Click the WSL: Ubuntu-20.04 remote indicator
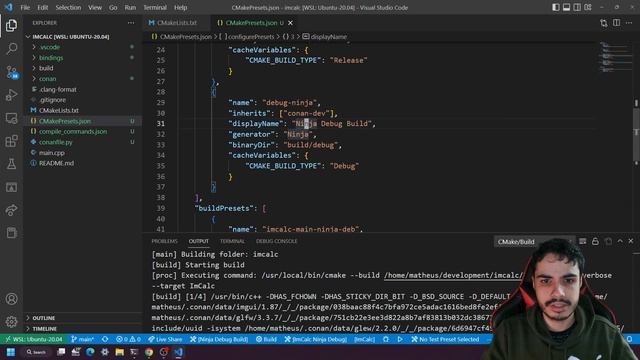640x360 pixels. pyautogui.click(x=33, y=339)
